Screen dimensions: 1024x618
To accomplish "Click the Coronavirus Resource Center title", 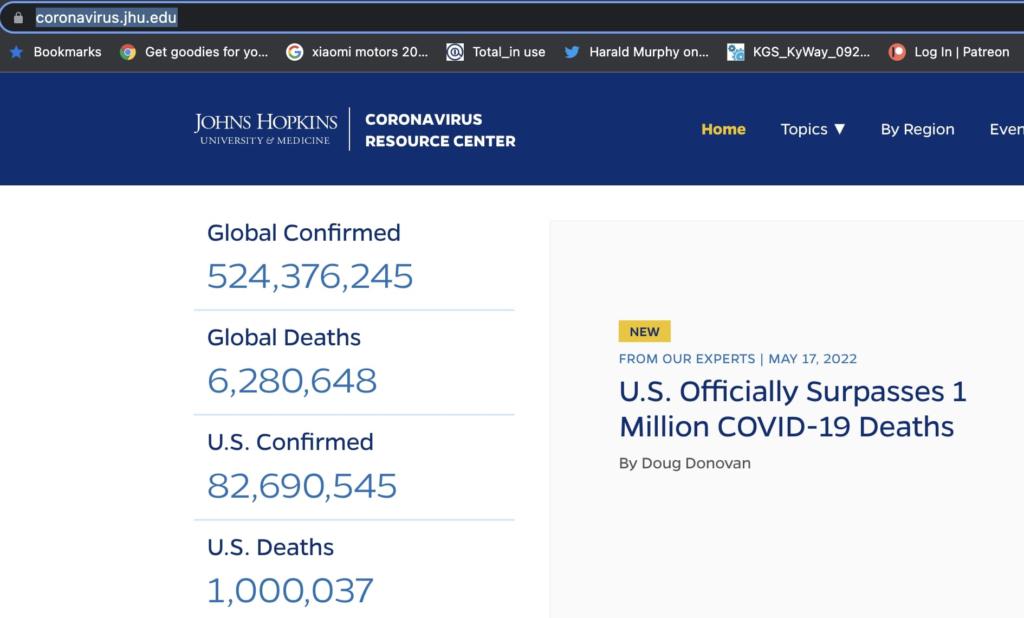I will 440,130.
